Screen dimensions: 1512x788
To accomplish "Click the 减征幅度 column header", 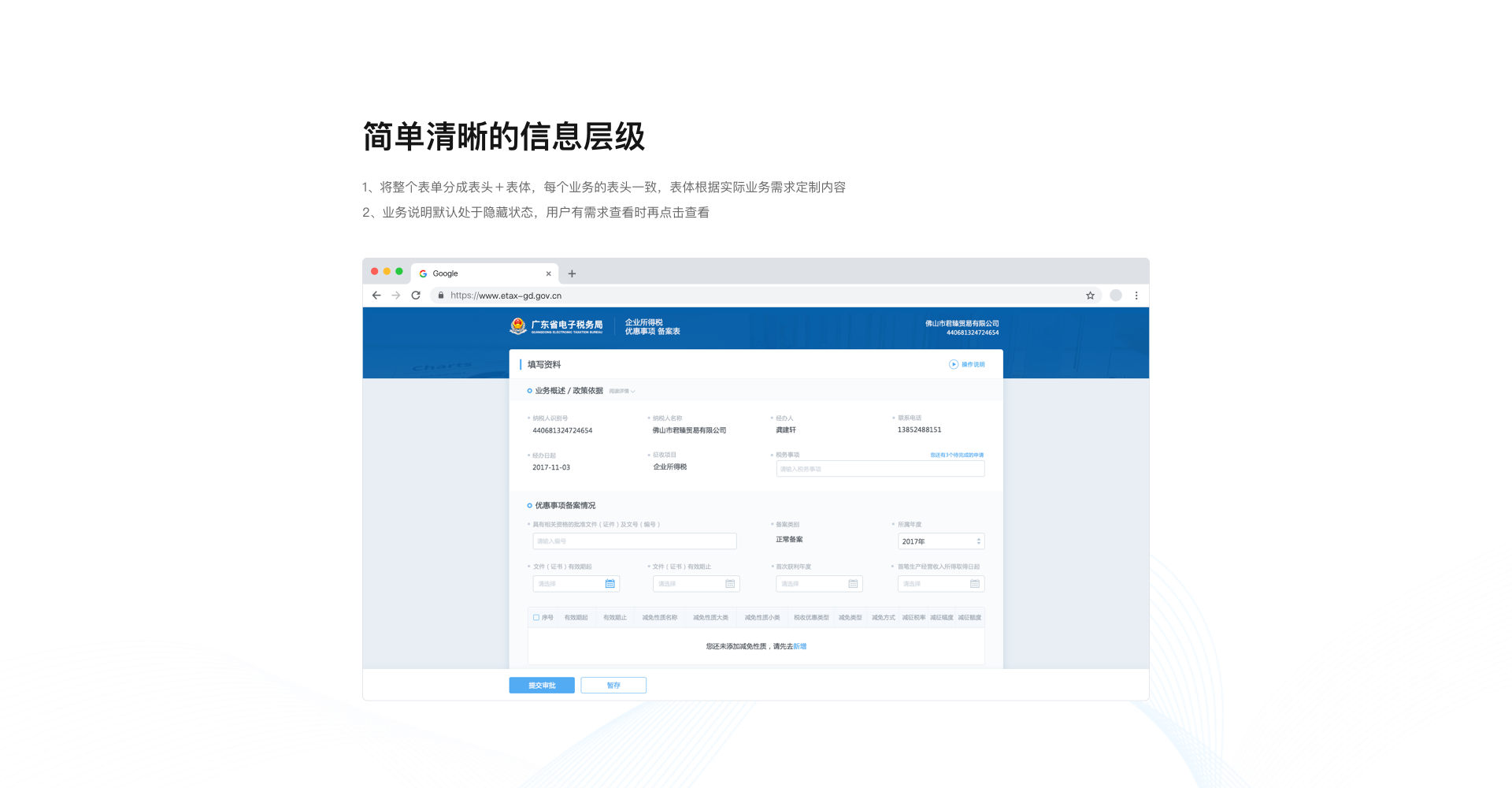I will tap(942, 618).
